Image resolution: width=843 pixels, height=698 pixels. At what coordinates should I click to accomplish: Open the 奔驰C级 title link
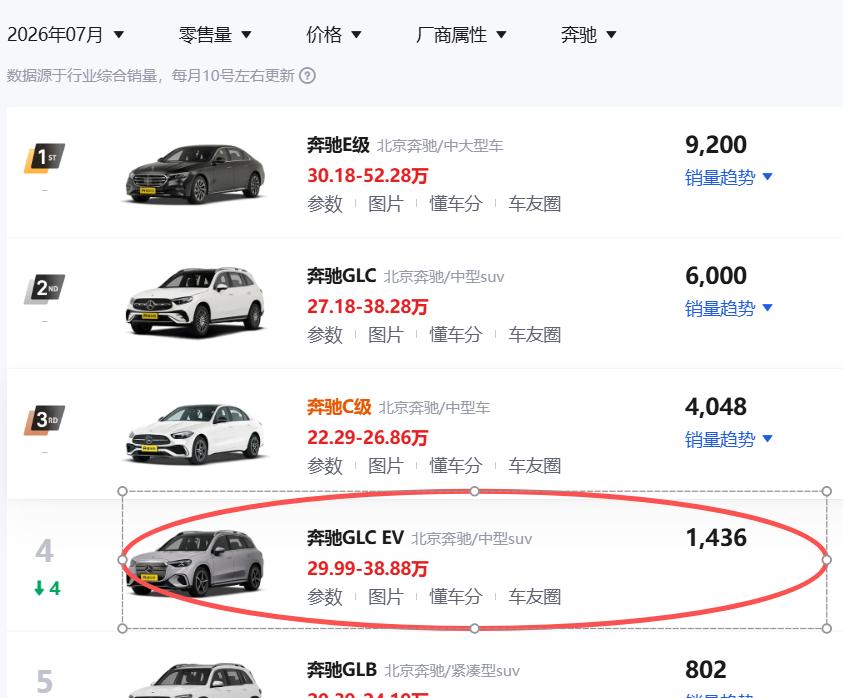[339, 407]
